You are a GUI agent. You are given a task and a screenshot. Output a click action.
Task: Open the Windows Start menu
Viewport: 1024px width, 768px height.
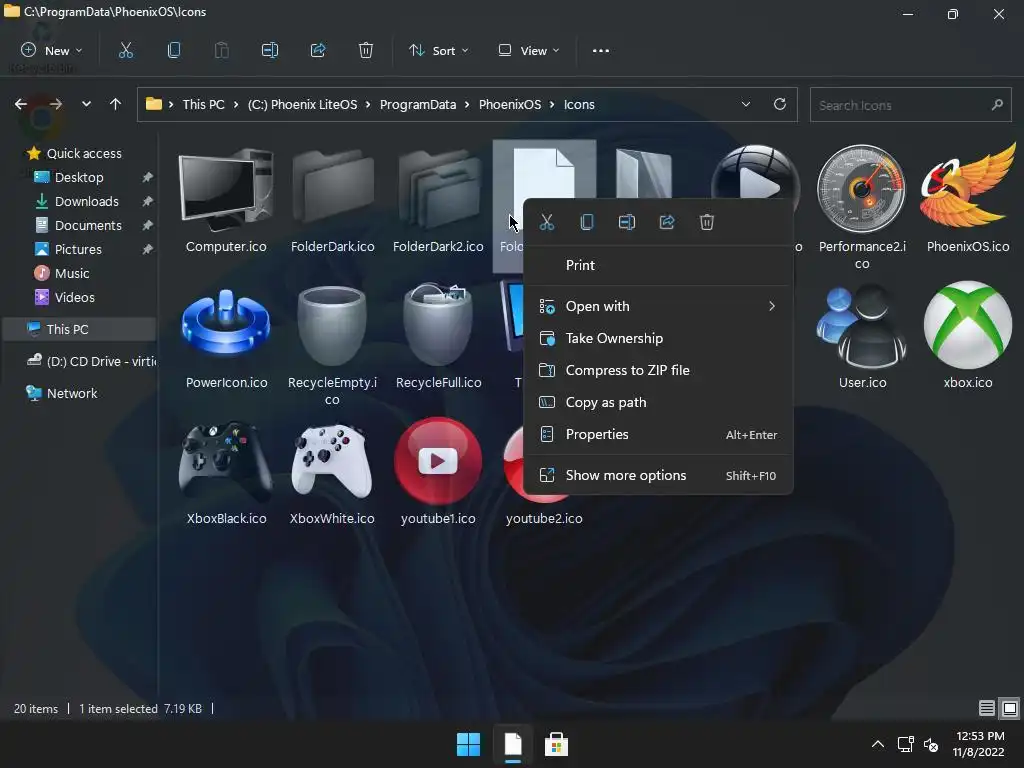468,744
